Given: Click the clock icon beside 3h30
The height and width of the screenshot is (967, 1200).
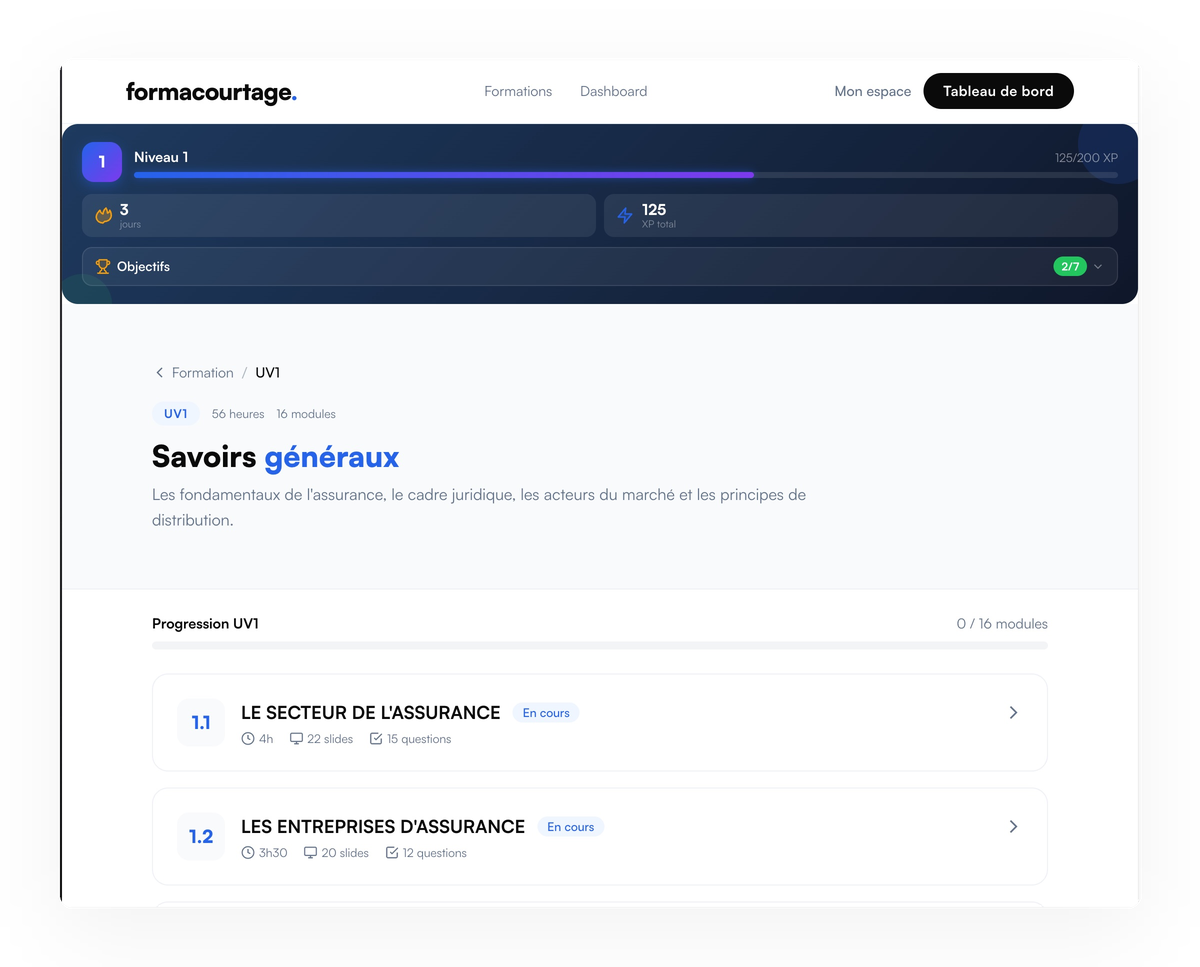Looking at the screenshot, I should (248, 853).
